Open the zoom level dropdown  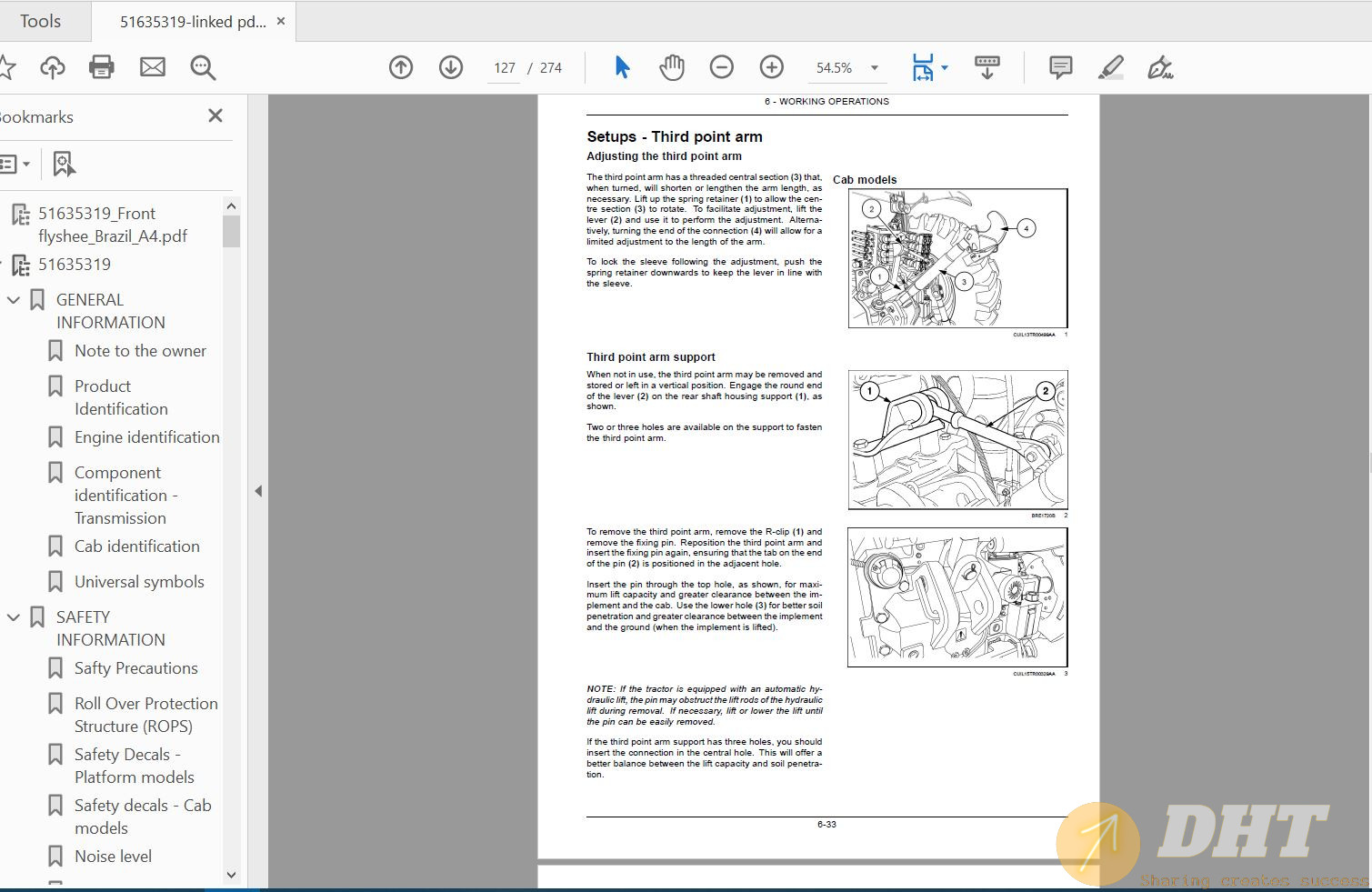coord(875,68)
